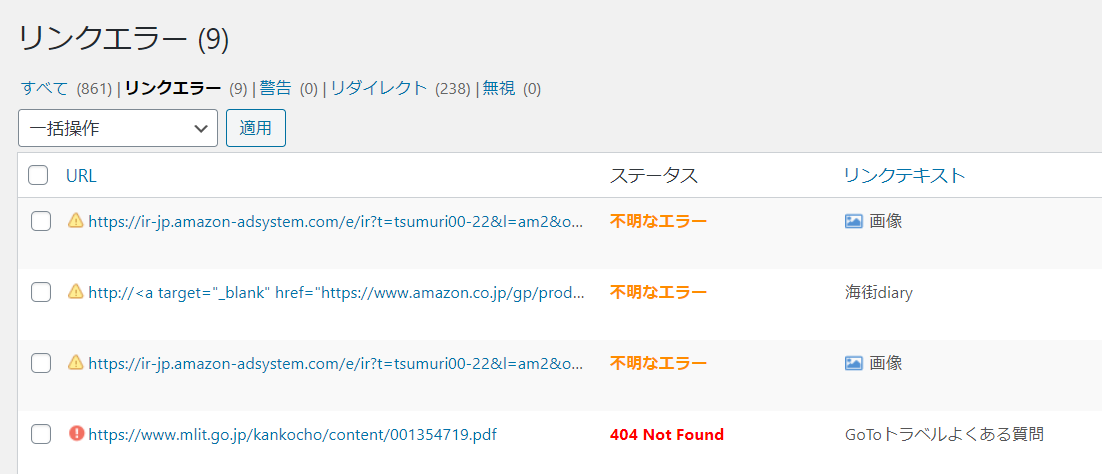Click image icon in third row link text
The image size is (1102, 474).
point(853,364)
